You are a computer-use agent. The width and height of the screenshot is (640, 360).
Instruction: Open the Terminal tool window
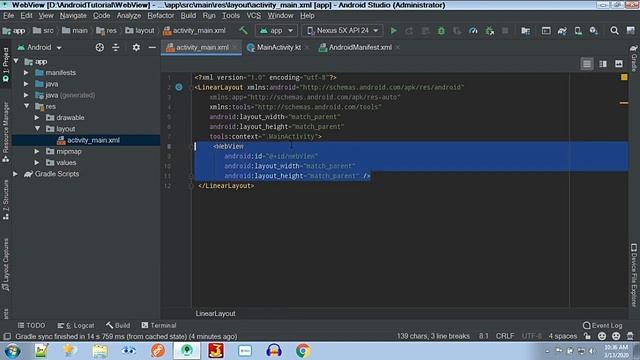(159, 325)
